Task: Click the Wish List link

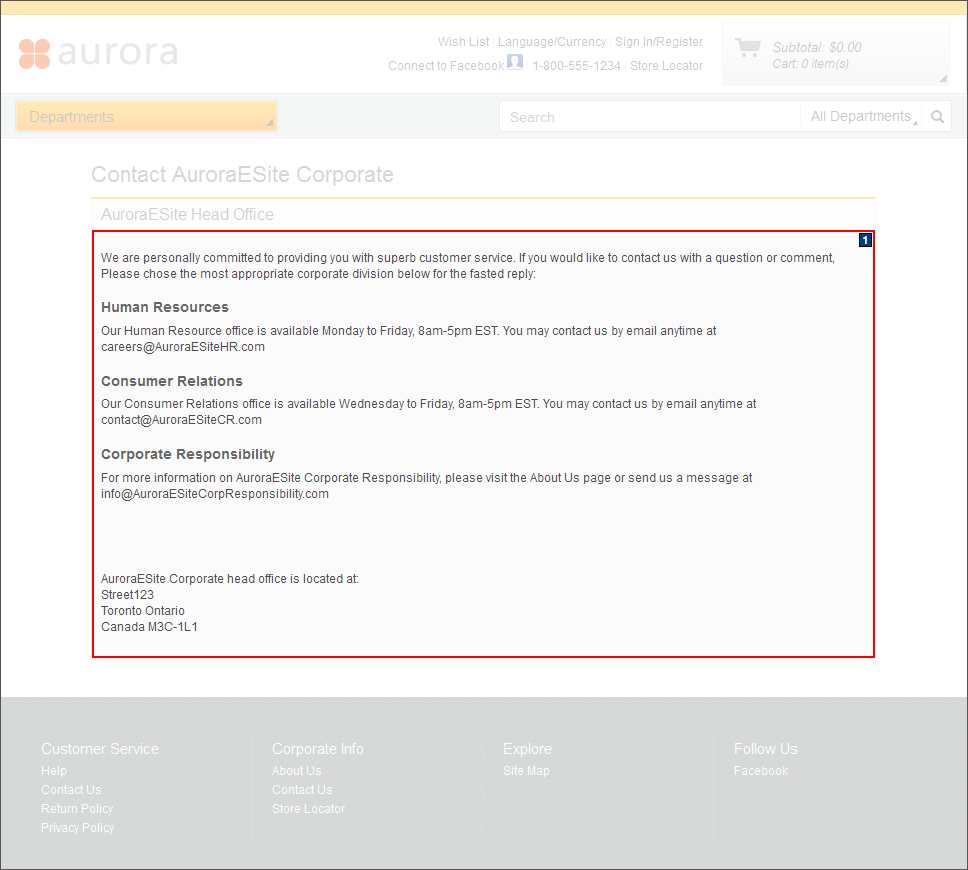Action: pos(463,41)
